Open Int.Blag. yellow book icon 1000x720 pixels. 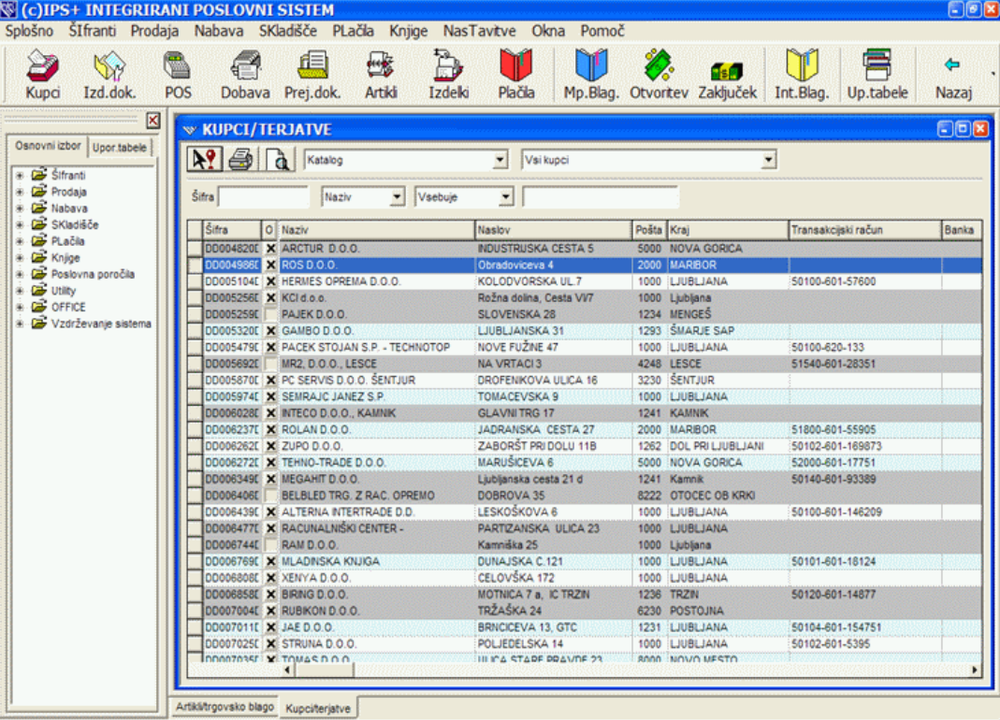pos(802,66)
